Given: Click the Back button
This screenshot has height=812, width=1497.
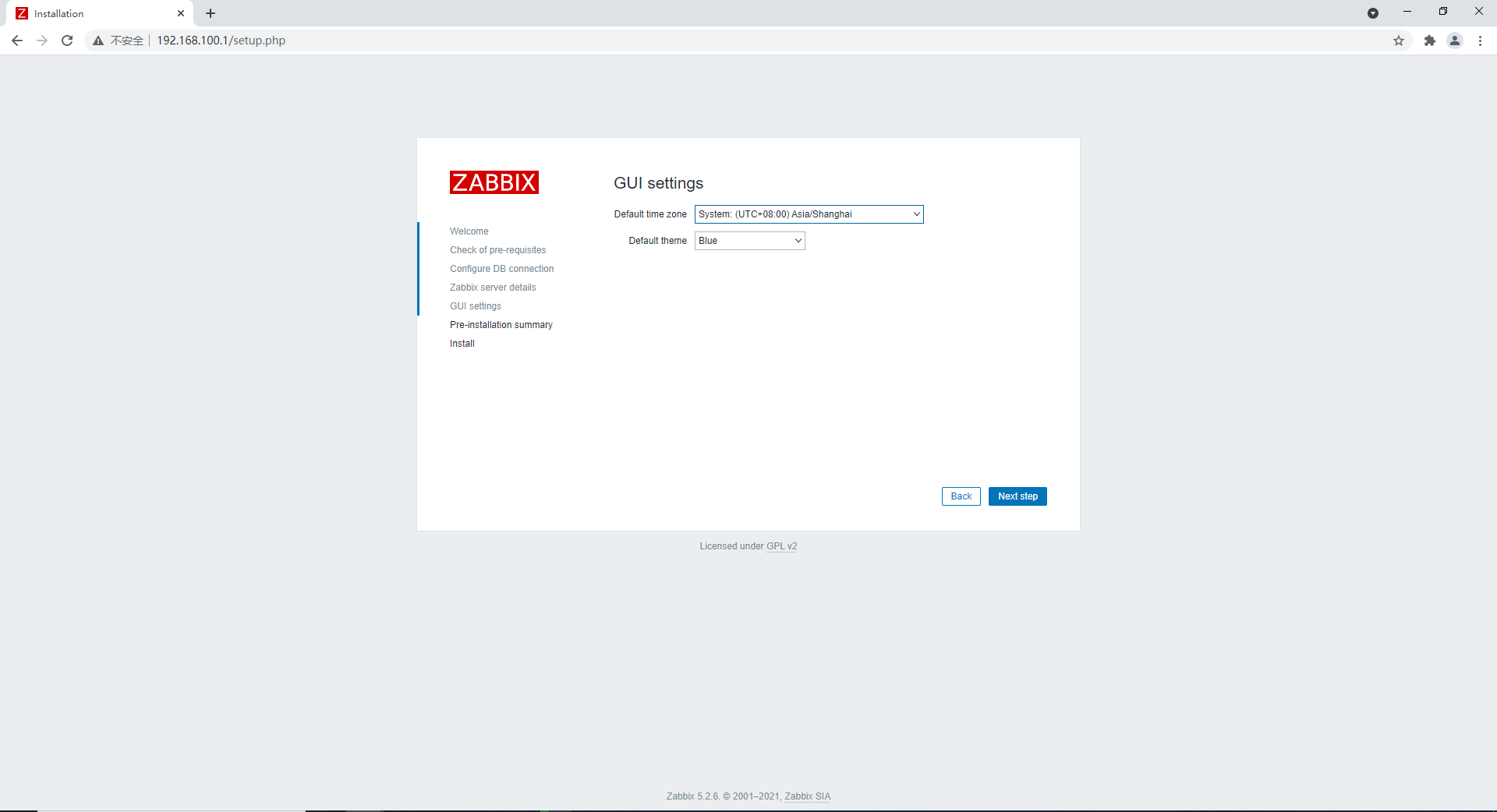Looking at the screenshot, I should pyautogui.click(x=961, y=496).
